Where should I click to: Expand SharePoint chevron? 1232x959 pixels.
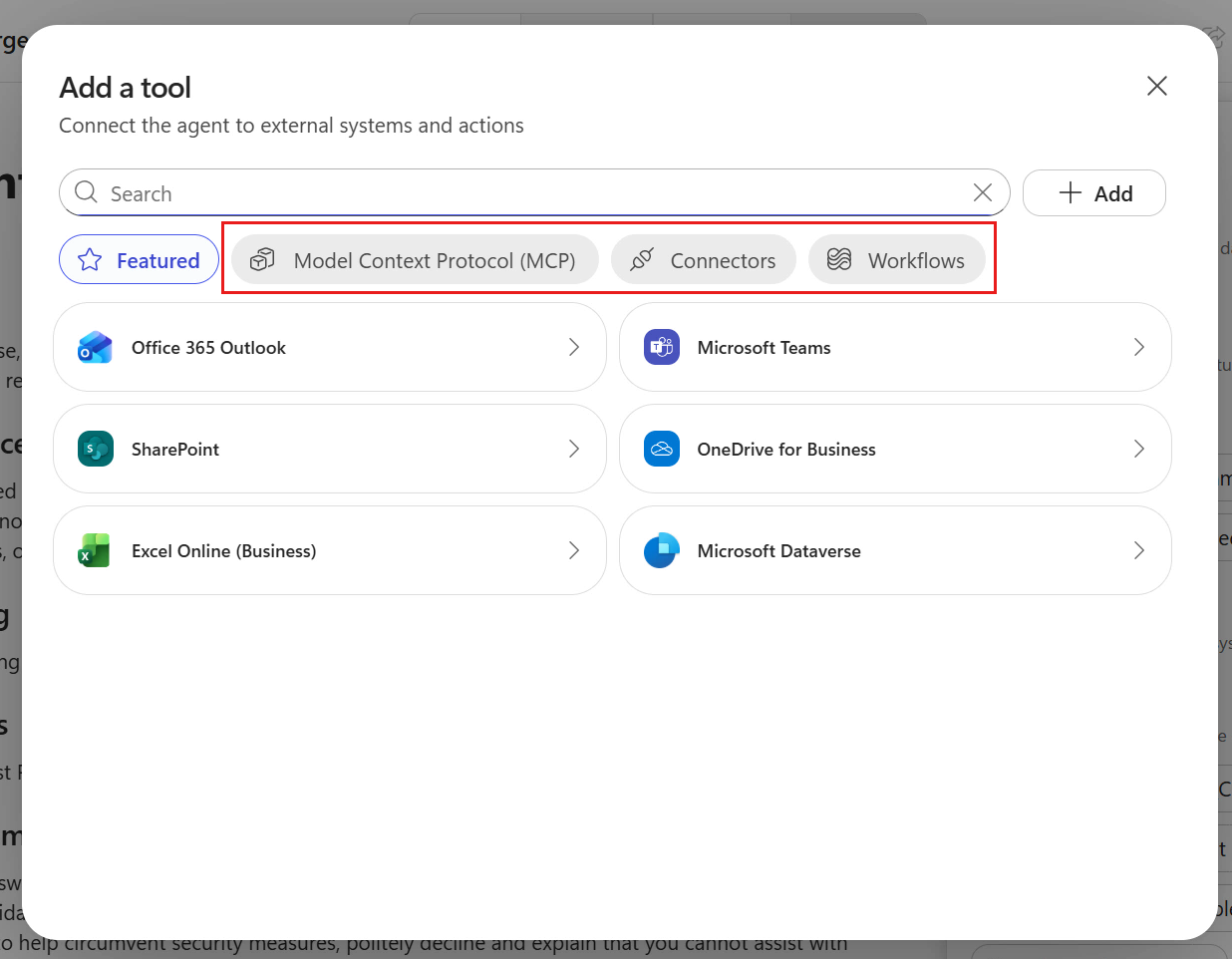574,449
